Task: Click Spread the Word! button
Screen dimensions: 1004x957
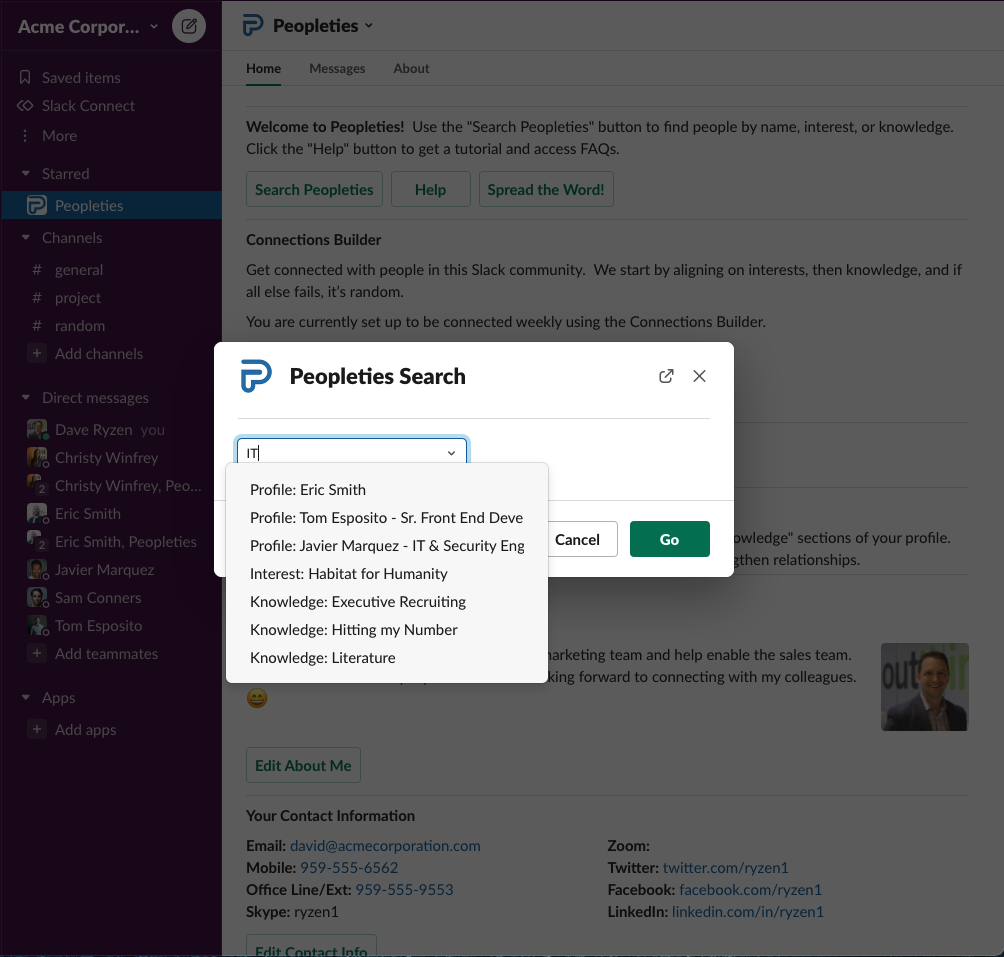Action: pos(546,189)
